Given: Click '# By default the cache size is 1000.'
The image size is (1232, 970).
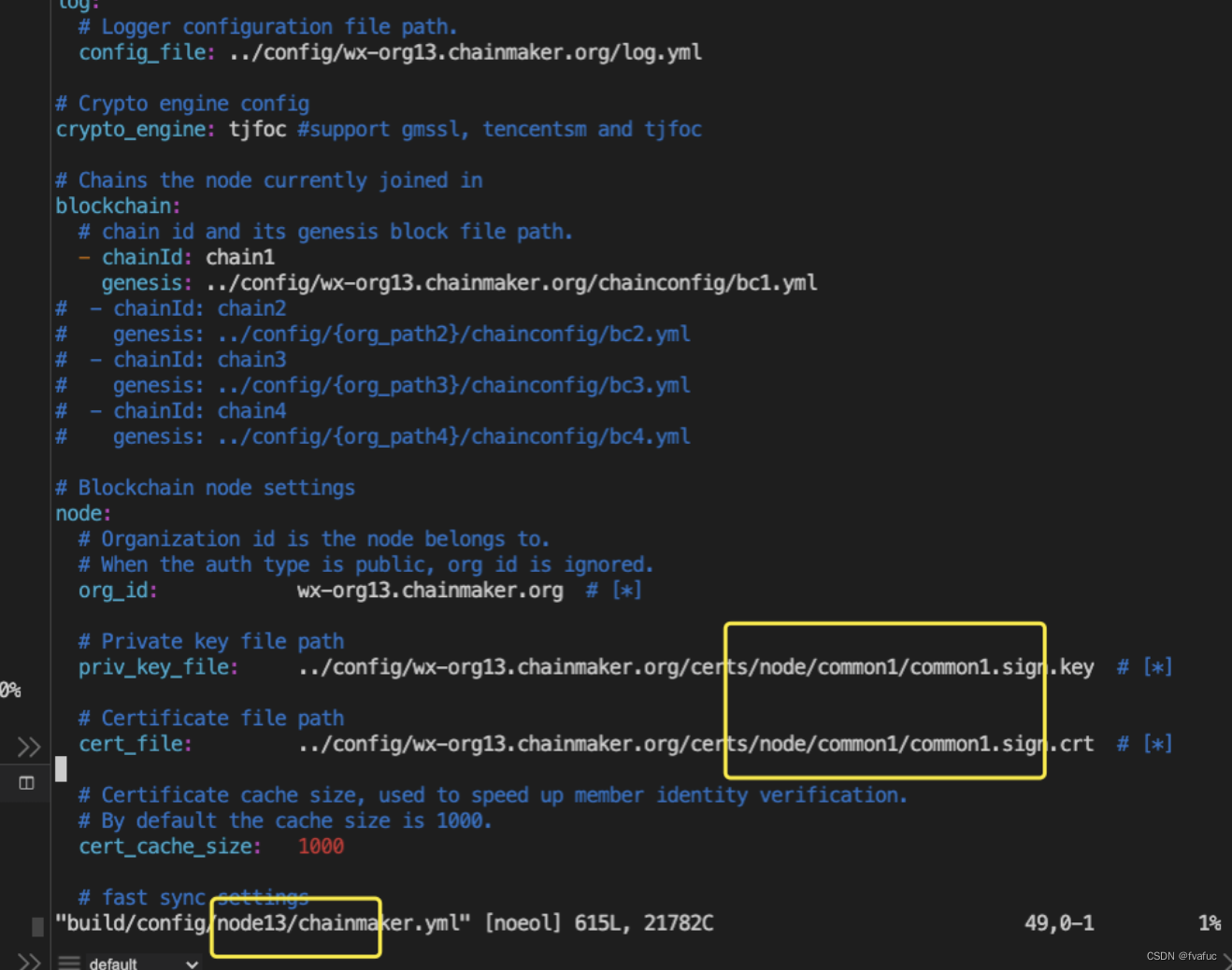Looking at the screenshot, I should pos(285,820).
